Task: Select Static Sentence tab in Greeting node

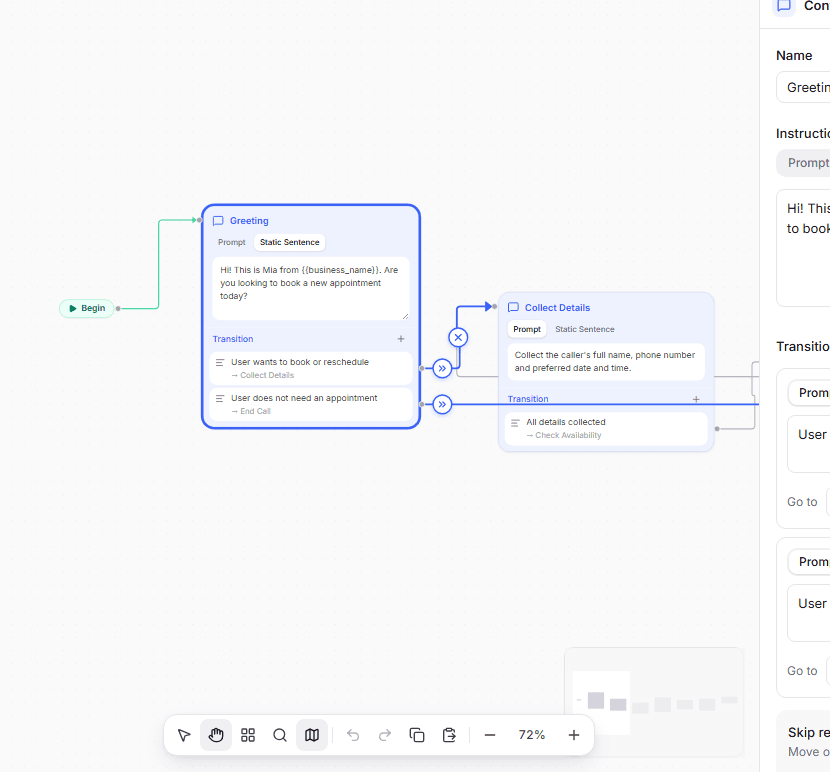Action: (290, 243)
